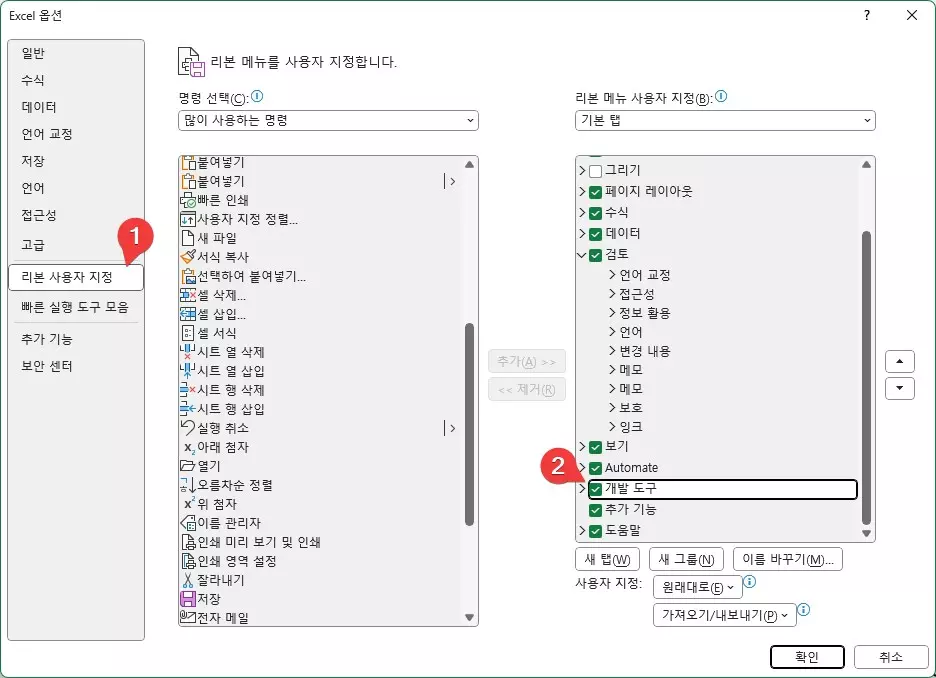This screenshot has width=936, height=678.
Task: Click the ascending sort (오름차순 정렬) icon
Action: (x=187, y=485)
